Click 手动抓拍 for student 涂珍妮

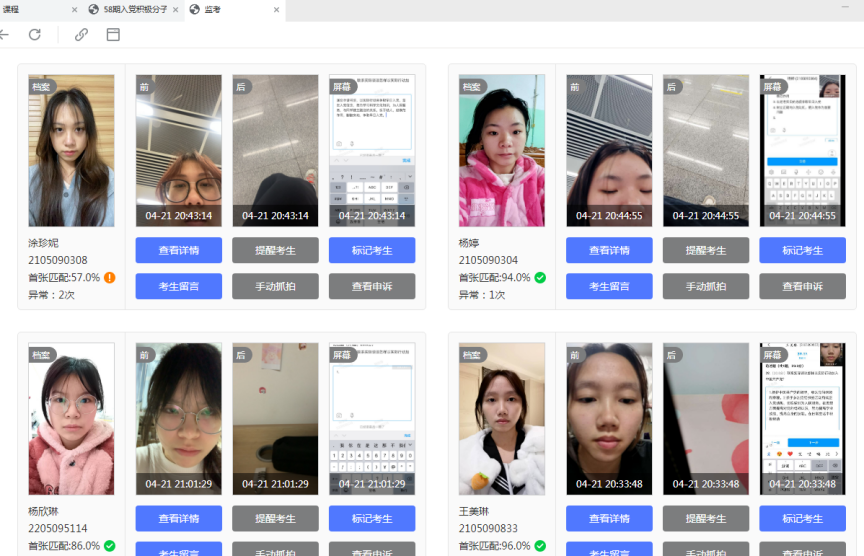tap(275, 286)
